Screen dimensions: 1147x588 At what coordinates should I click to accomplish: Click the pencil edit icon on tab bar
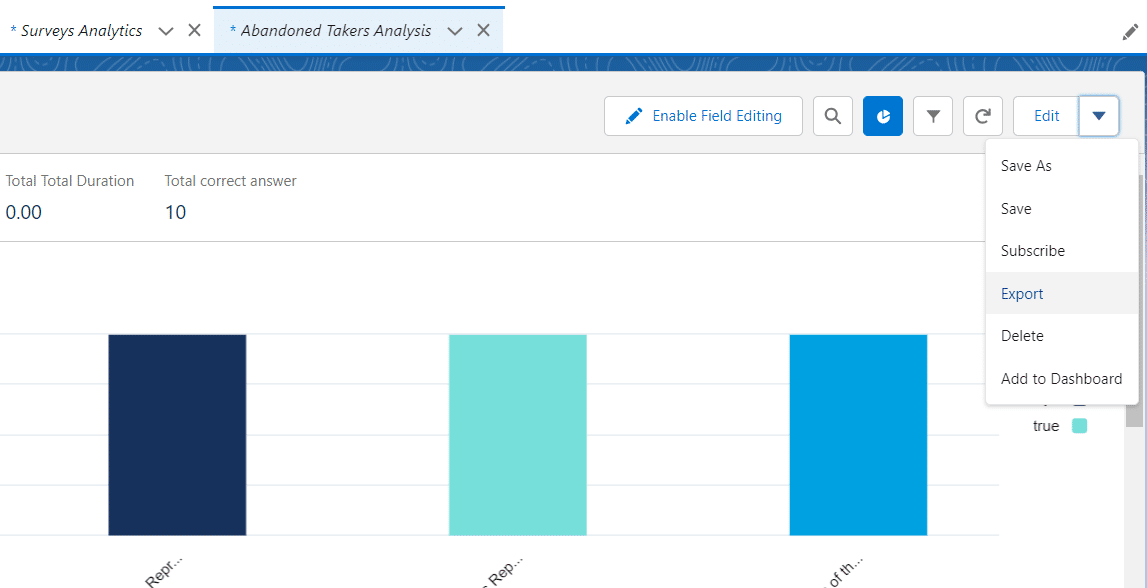(1130, 32)
